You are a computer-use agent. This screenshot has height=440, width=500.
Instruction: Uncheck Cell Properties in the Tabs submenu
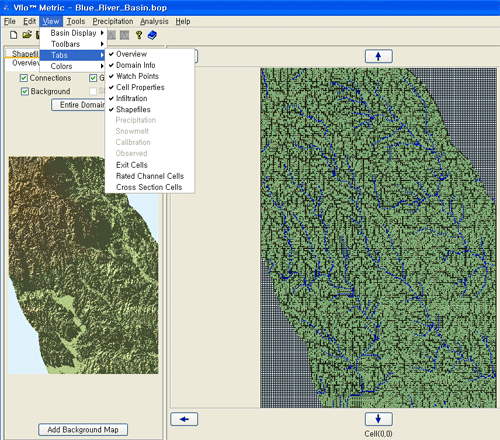[150, 87]
